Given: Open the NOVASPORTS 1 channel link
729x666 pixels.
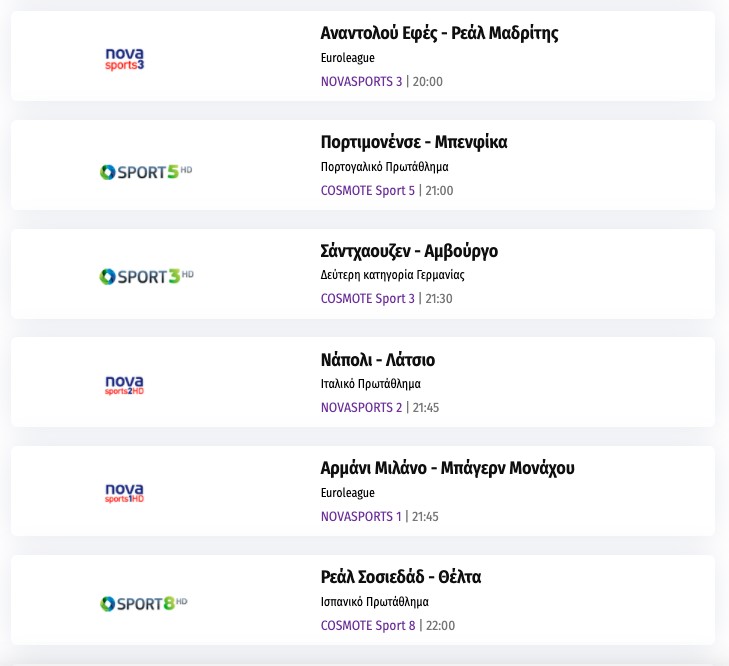Looking at the screenshot, I should tap(361, 517).
